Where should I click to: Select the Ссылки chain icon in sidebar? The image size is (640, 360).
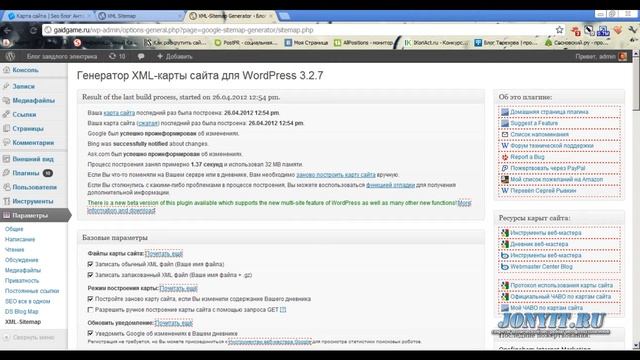click(x=6, y=115)
